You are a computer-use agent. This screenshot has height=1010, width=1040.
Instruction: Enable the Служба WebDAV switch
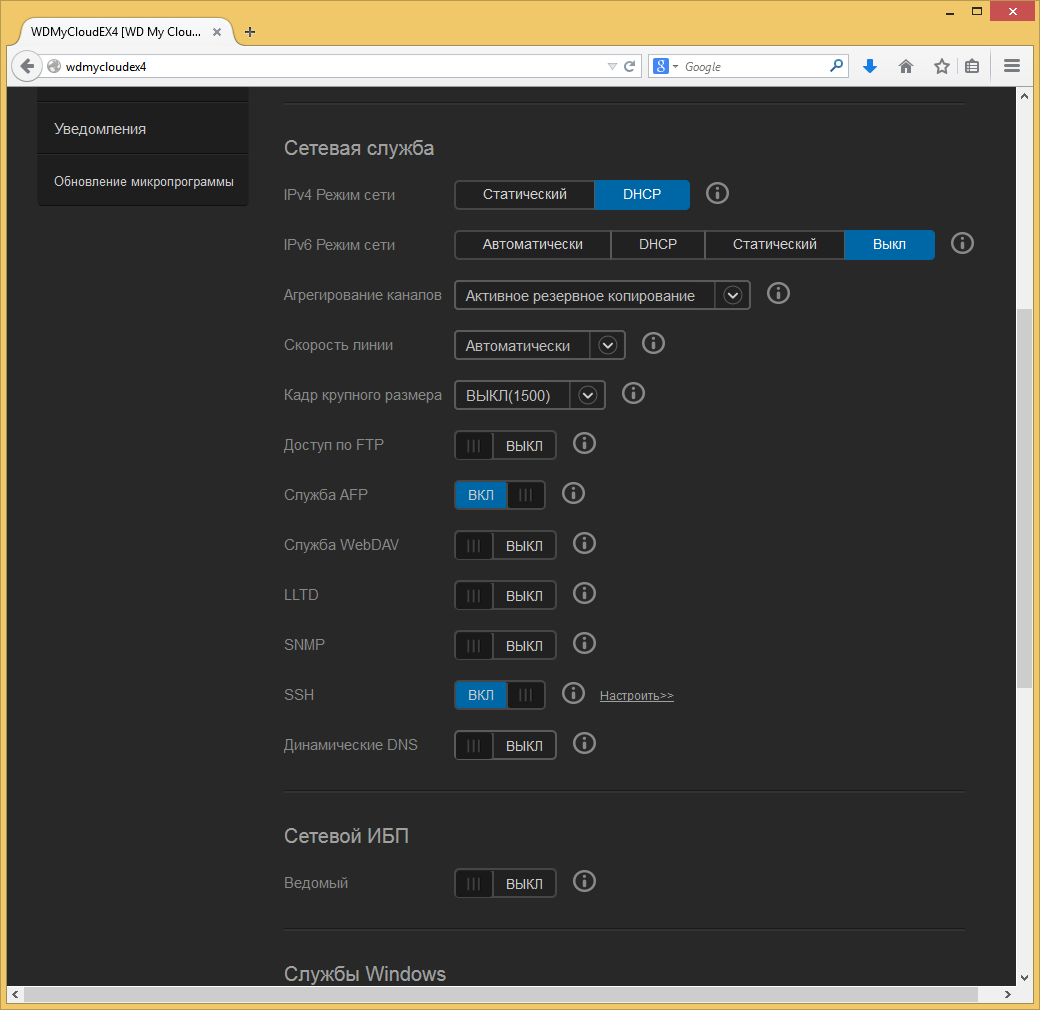[505, 545]
